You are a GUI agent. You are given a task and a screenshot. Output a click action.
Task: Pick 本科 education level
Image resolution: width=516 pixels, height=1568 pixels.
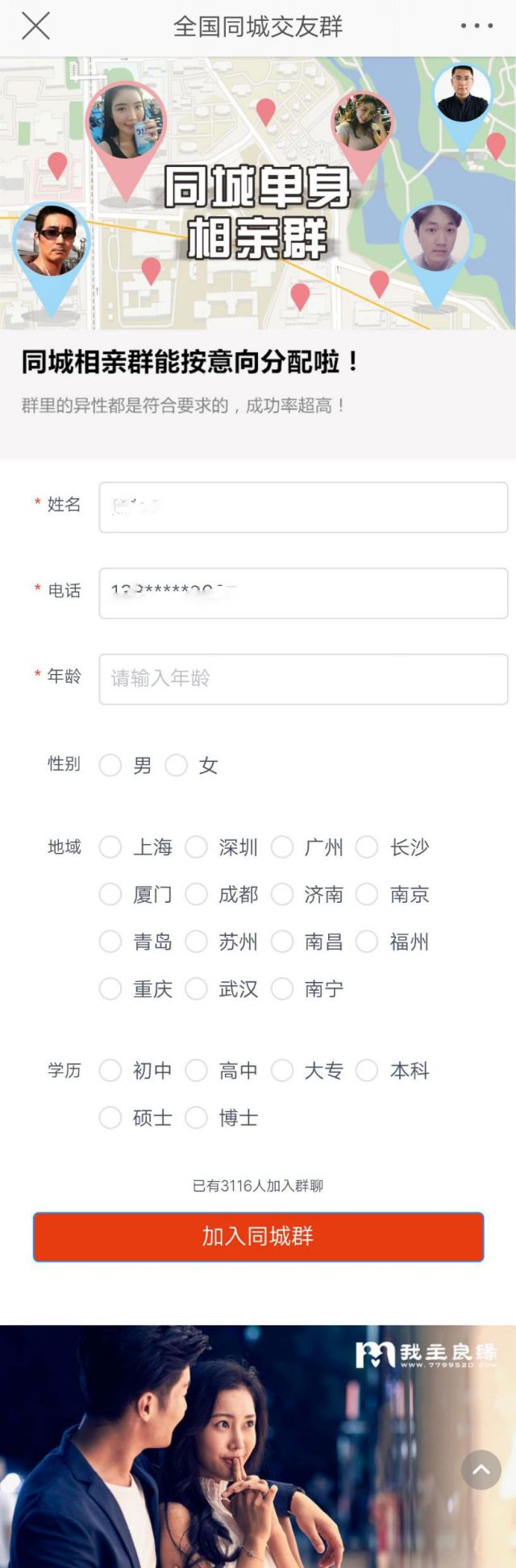(368, 1071)
